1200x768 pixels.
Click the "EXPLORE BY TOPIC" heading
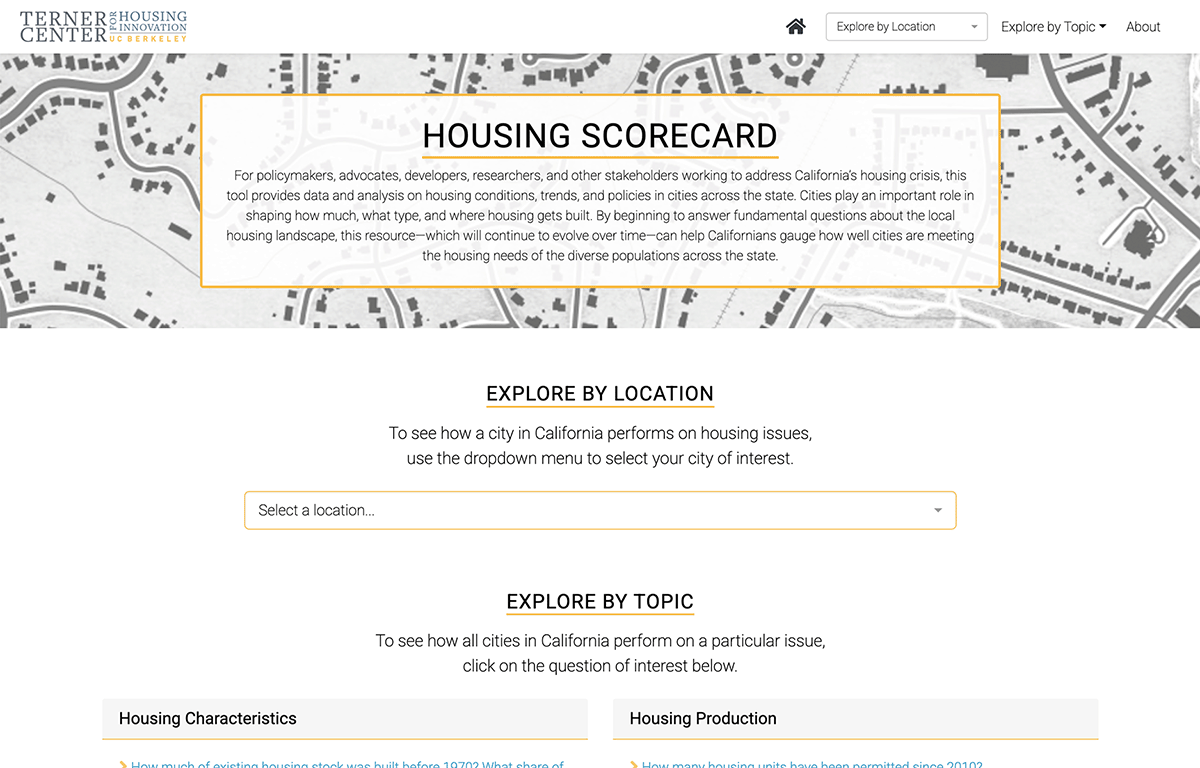click(x=600, y=601)
